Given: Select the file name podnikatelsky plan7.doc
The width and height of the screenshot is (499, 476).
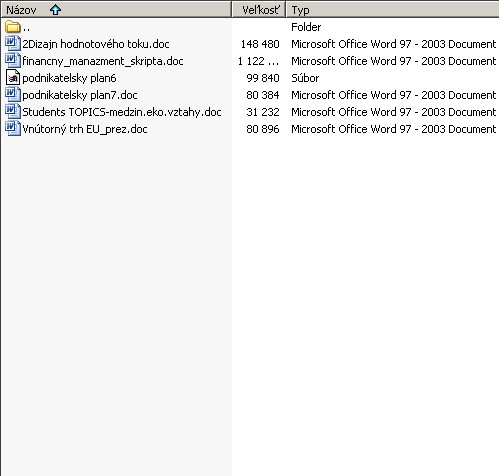Looking at the screenshot, I should 80,95.
